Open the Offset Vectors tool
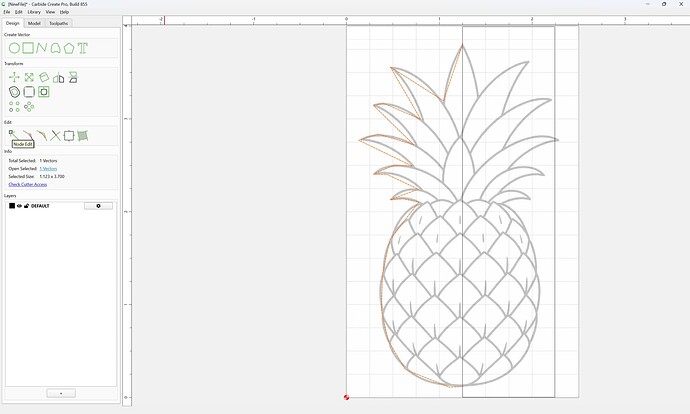 (x=14, y=92)
